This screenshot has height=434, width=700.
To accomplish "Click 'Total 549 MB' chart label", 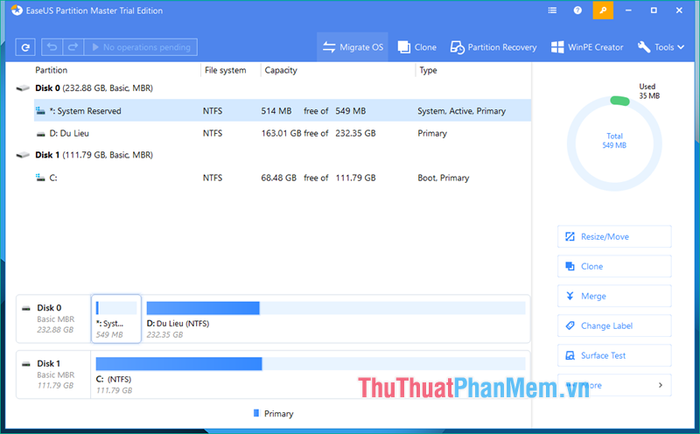I will pyautogui.click(x=614, y=141).
